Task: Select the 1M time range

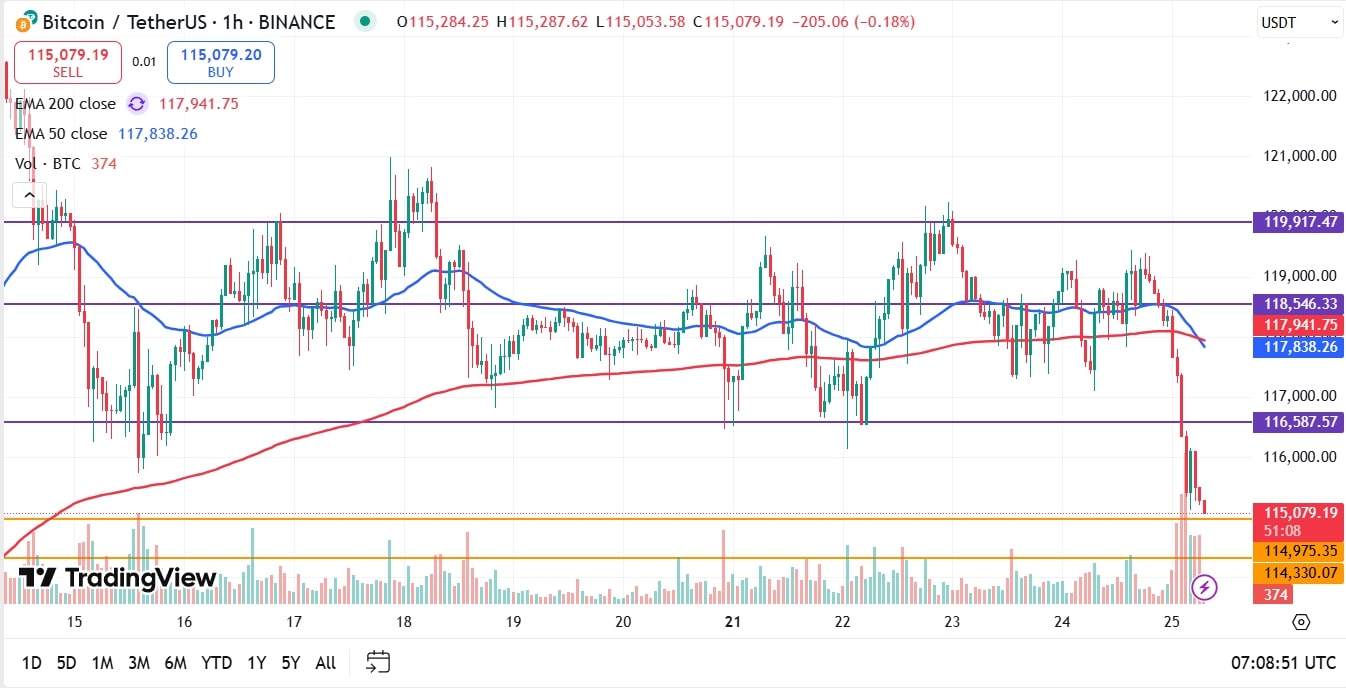Action: coord(102,662)
